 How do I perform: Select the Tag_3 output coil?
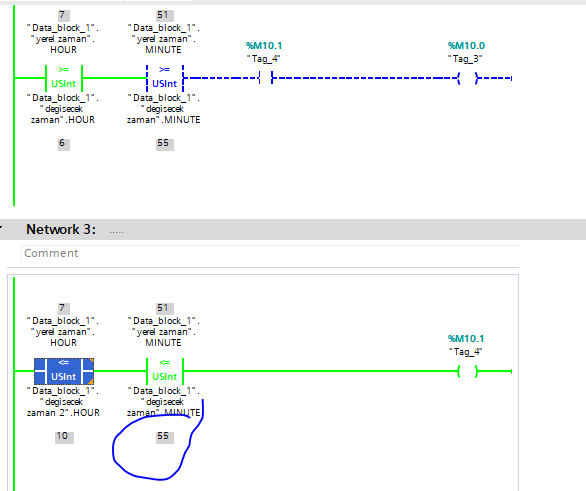(467, 78)
